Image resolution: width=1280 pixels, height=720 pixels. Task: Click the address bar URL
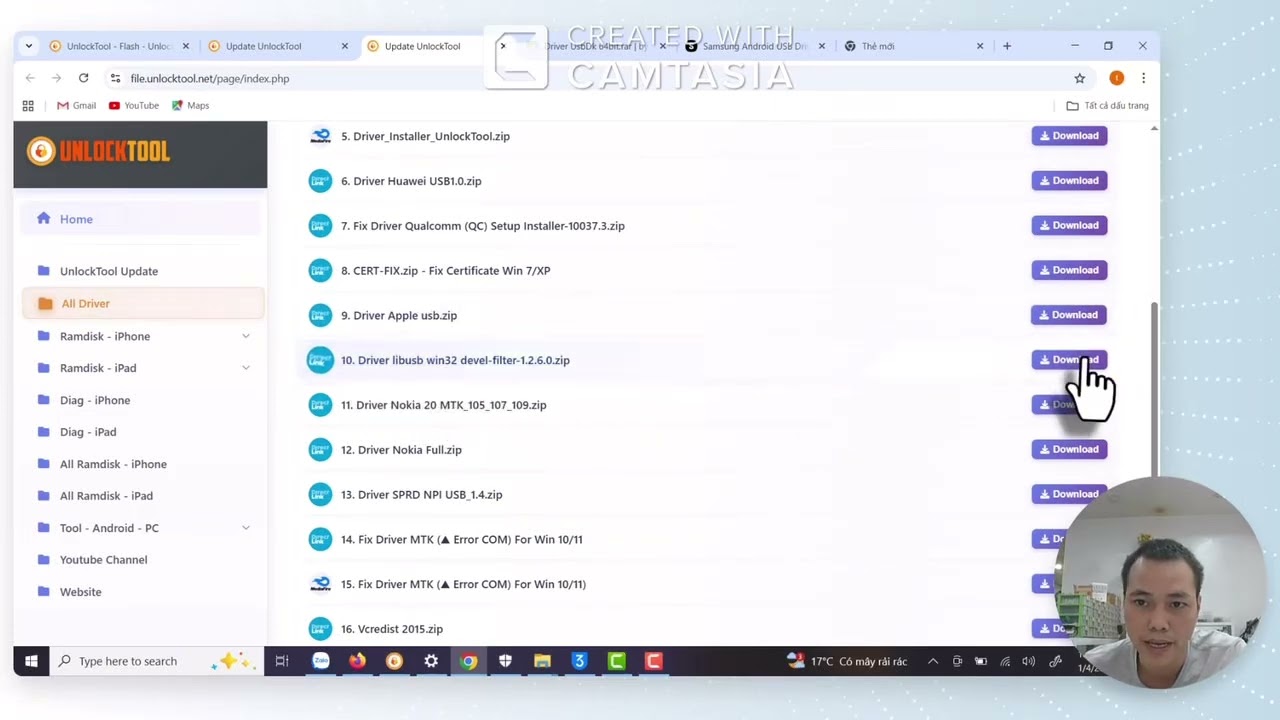tap(210, 78)
